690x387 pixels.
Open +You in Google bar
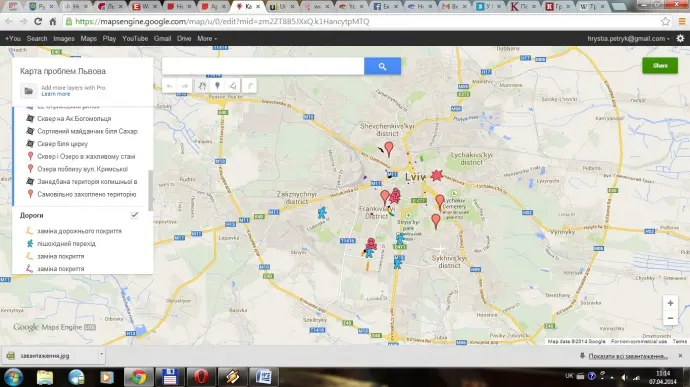click(x=13, y=38)
